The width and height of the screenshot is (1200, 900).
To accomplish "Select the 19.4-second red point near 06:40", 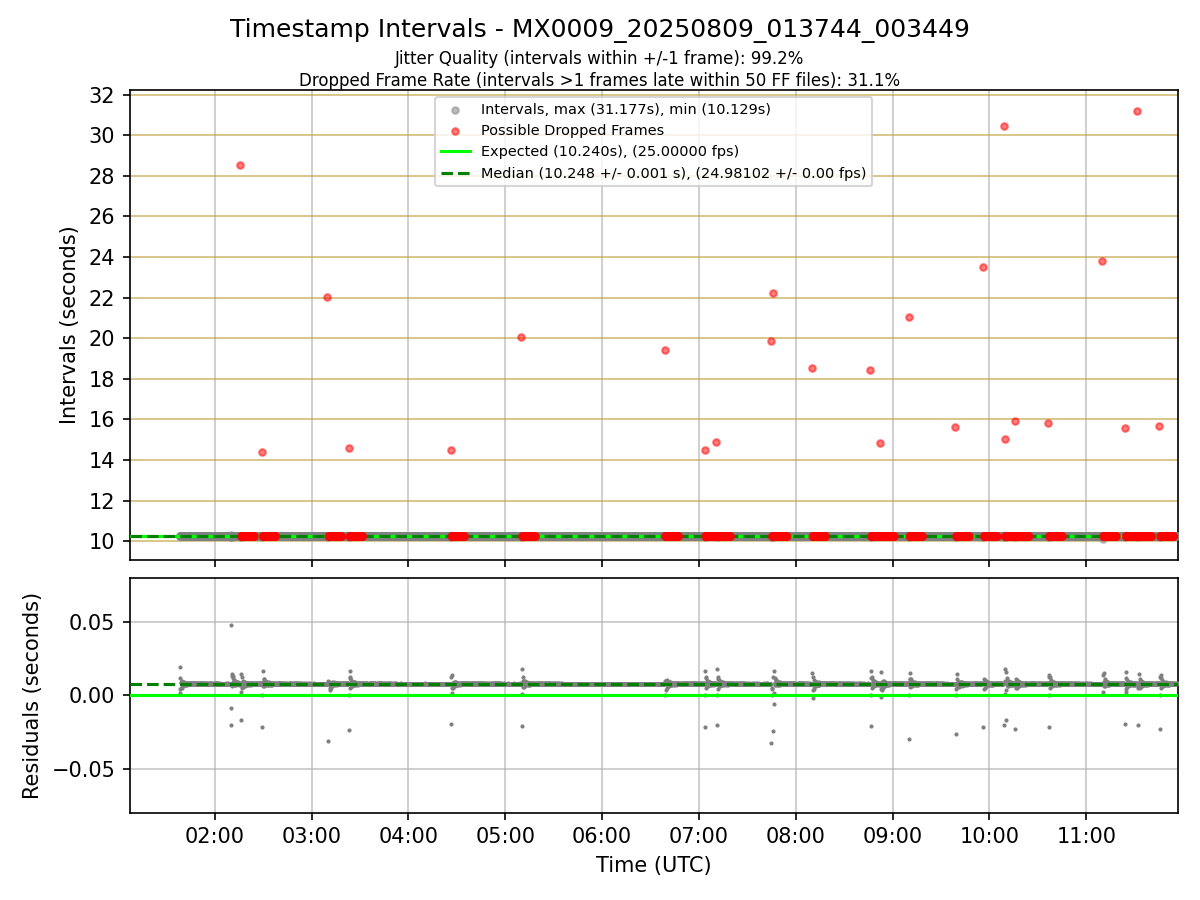I will [x=665, y=350].
